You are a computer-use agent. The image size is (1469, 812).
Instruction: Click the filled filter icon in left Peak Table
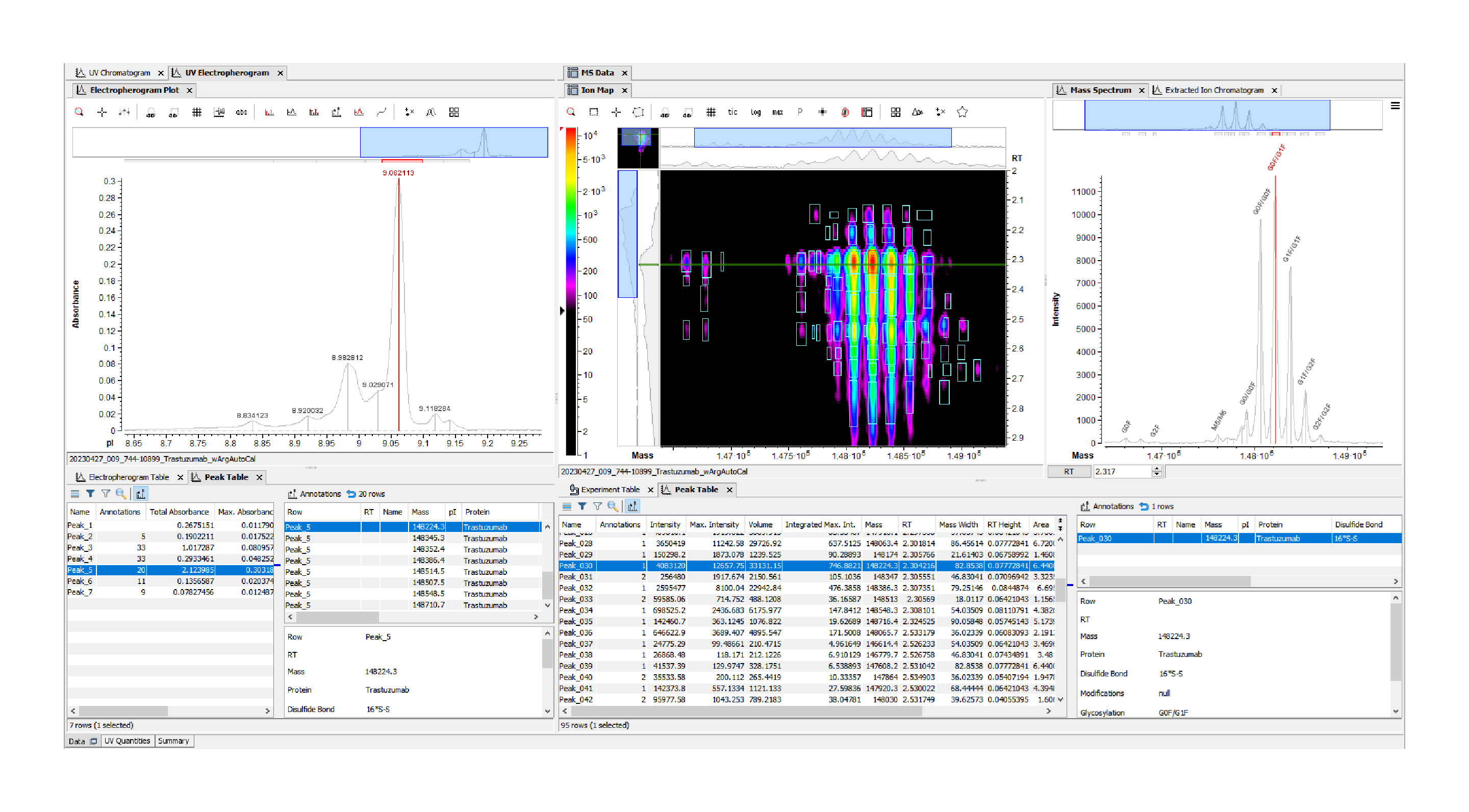[x=90, y=494]
